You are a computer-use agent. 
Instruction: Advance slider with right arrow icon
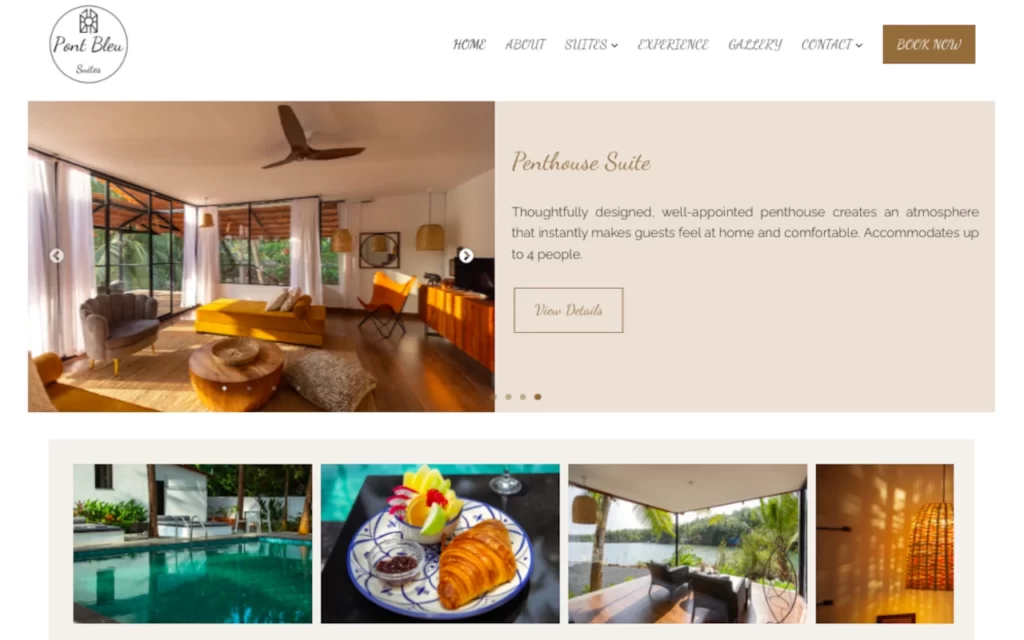(x=466, y=255)
